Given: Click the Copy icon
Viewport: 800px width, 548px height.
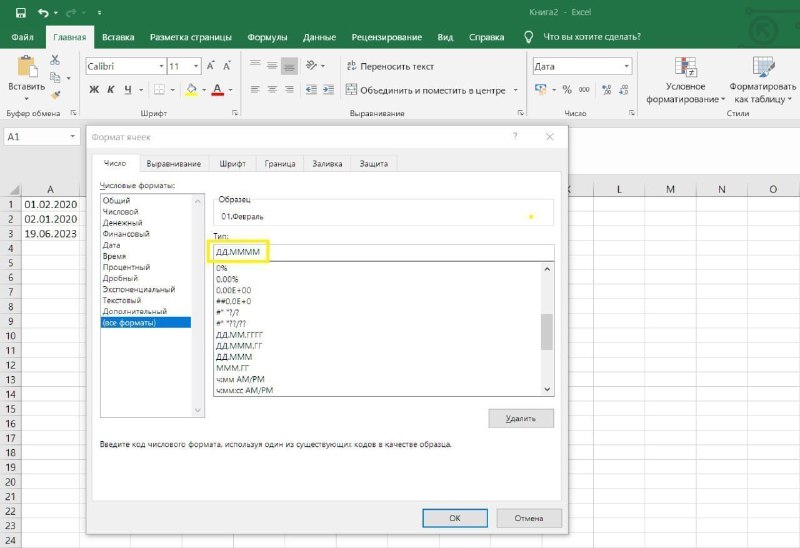Looking at the screenshot, I should [x=55, y=78].
